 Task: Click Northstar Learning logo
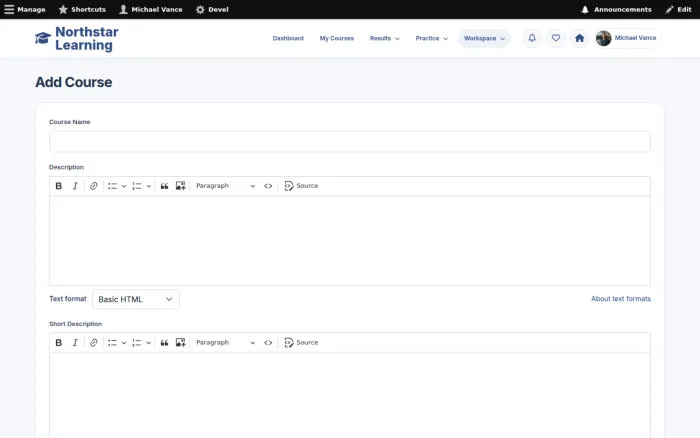77,38
